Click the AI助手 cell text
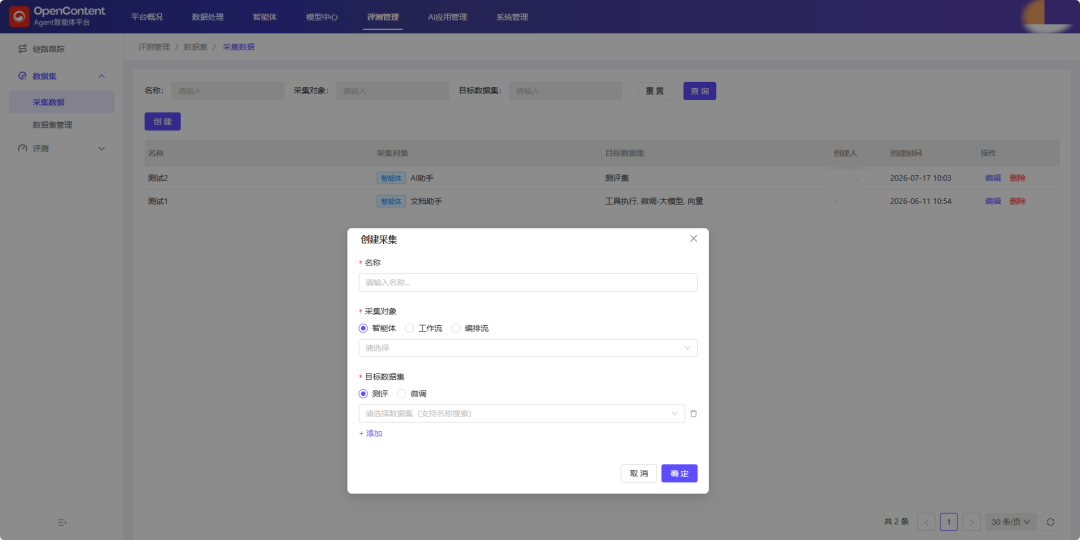 coord(422,178)
